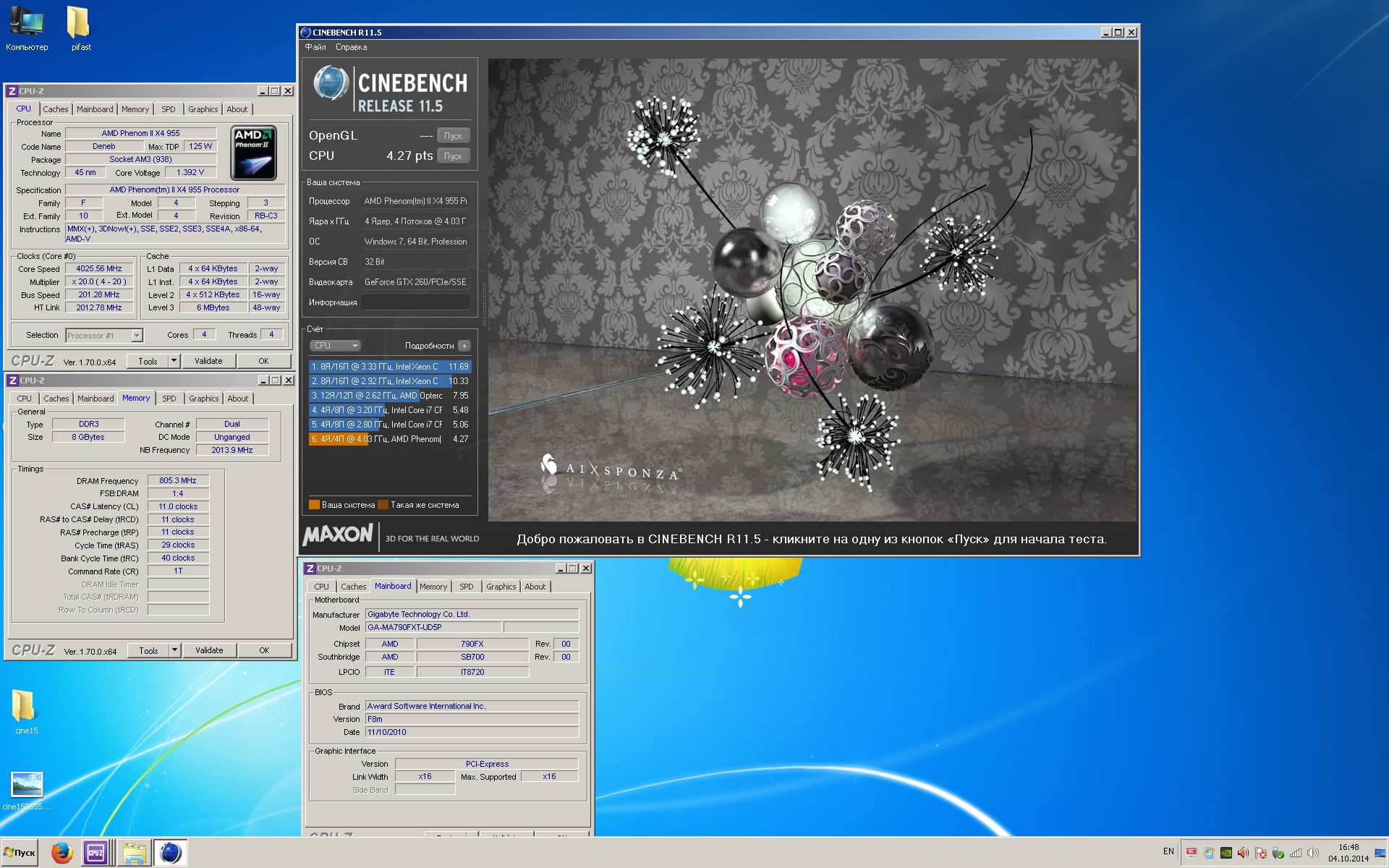Click the DRAM Frequency value 805.3 MHz
The height and width of the screenshot is (868, 1389).
pos(178,480)
